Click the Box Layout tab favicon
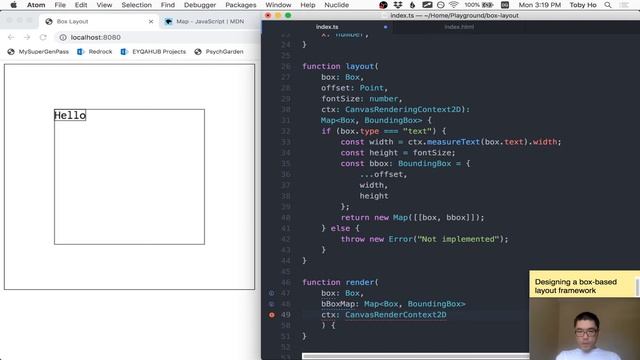 [49, 21]
